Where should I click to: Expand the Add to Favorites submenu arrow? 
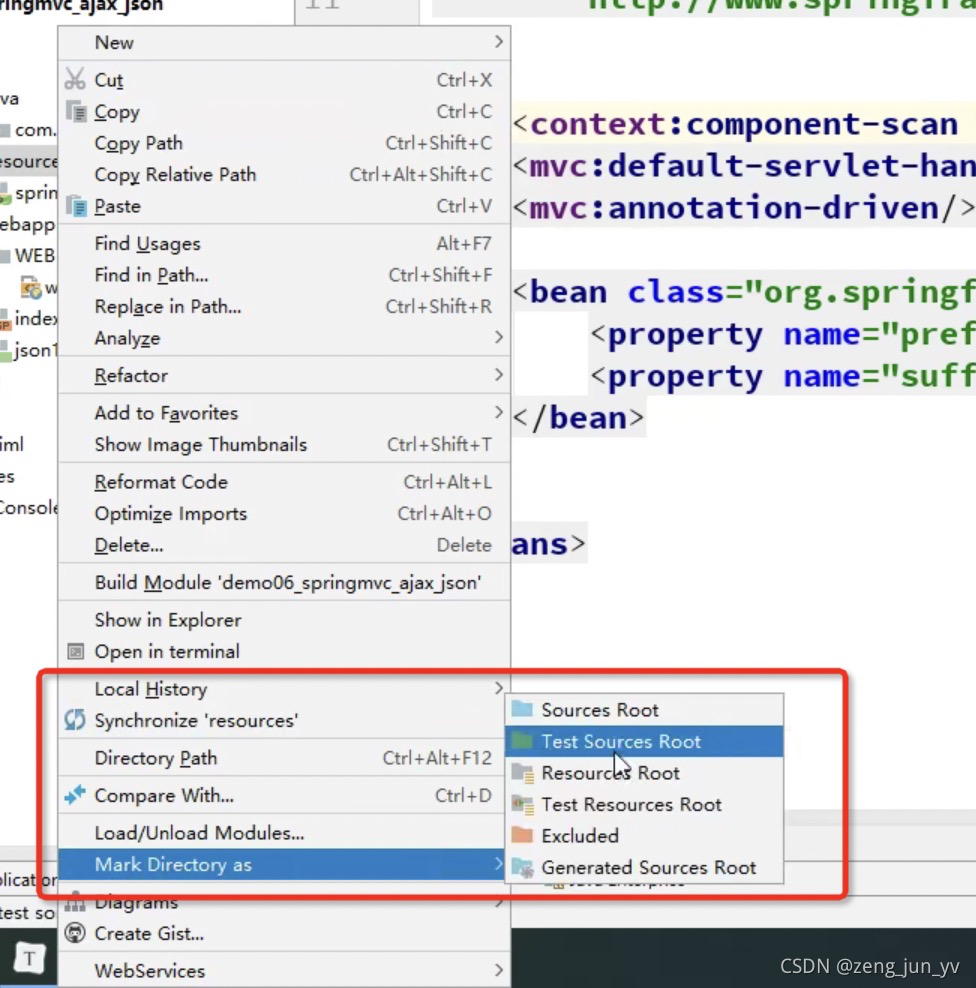[x=498, y=413]
